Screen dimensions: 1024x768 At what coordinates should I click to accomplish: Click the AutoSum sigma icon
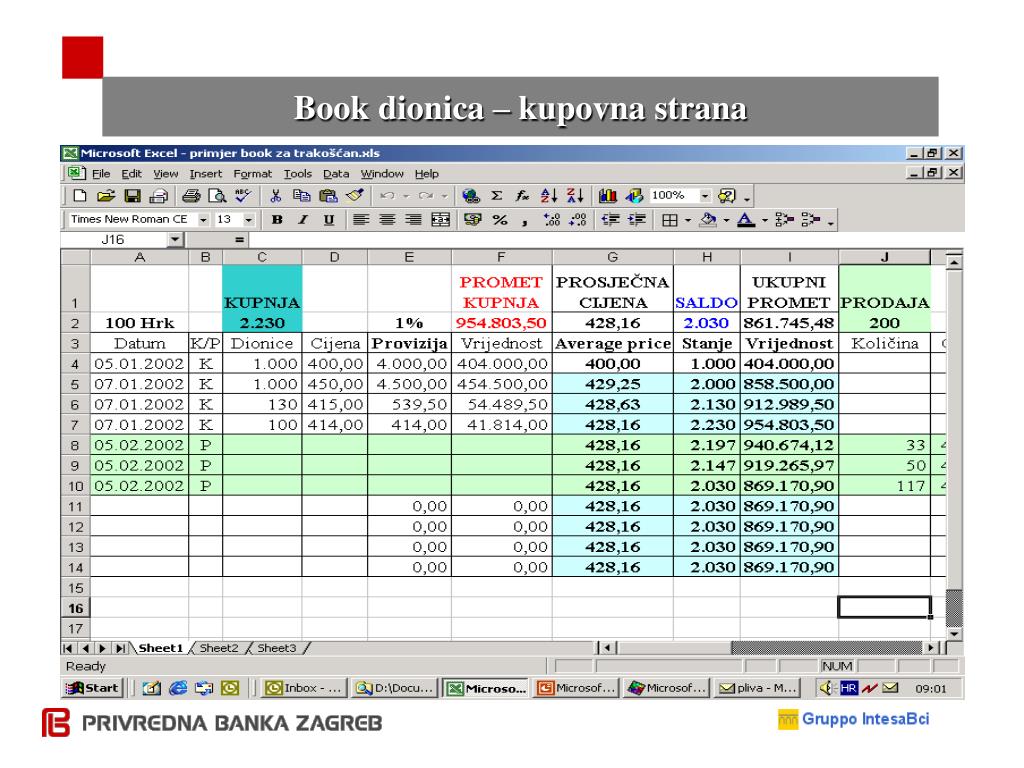(496, 195)
